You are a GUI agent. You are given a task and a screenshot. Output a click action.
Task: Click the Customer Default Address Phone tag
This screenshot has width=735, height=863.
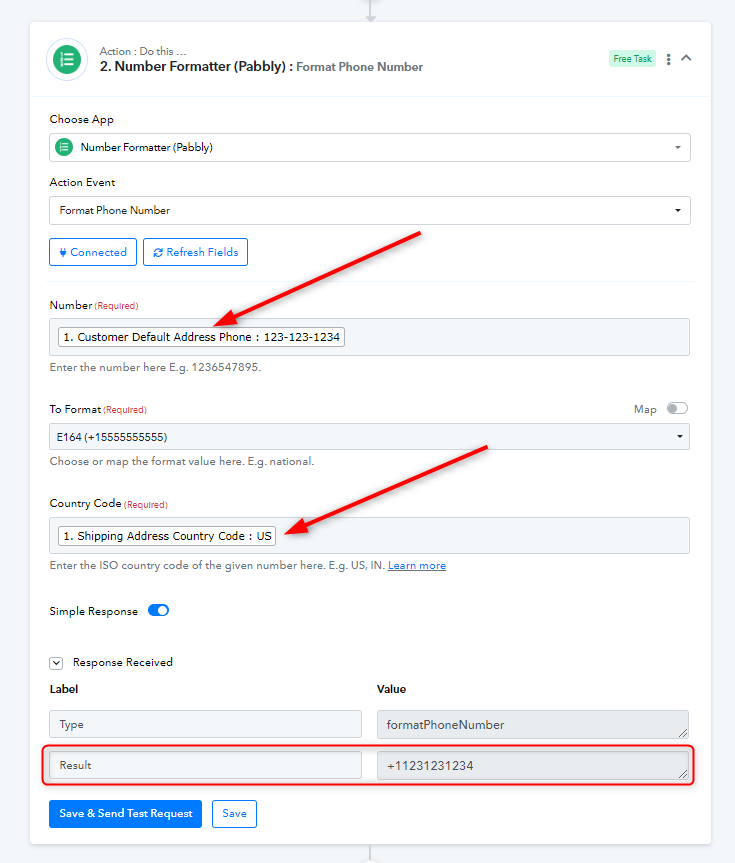click(x=202, y=337)
